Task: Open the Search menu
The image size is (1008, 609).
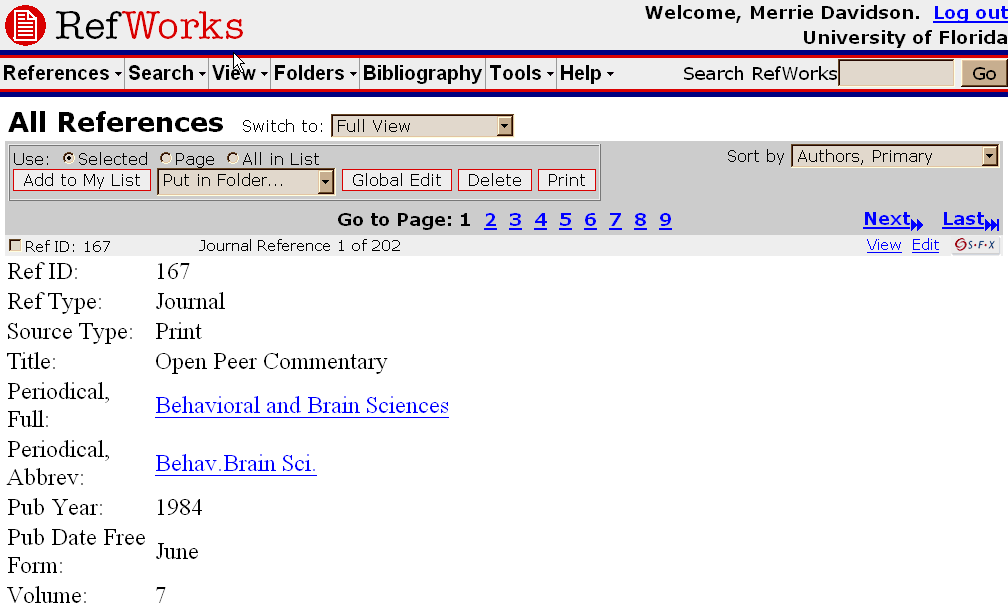Action: pyautogui.click(x=166, y=73)
